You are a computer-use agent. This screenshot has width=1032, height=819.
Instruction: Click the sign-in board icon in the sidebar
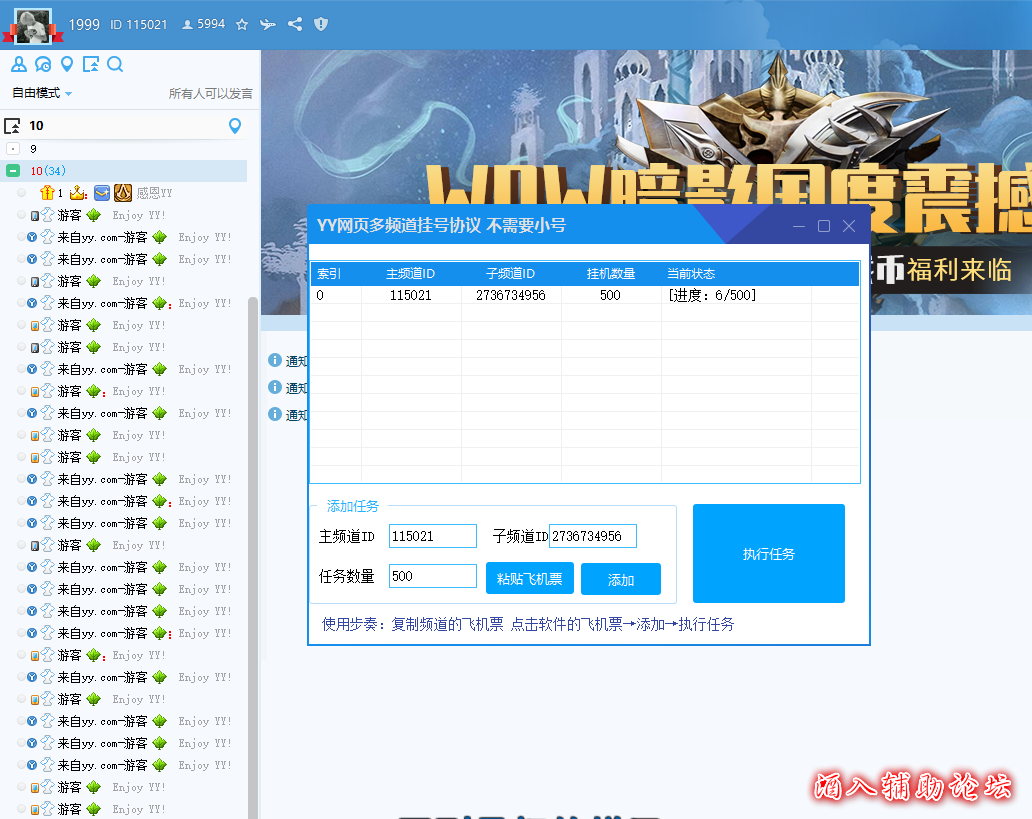tap(89, 63)
